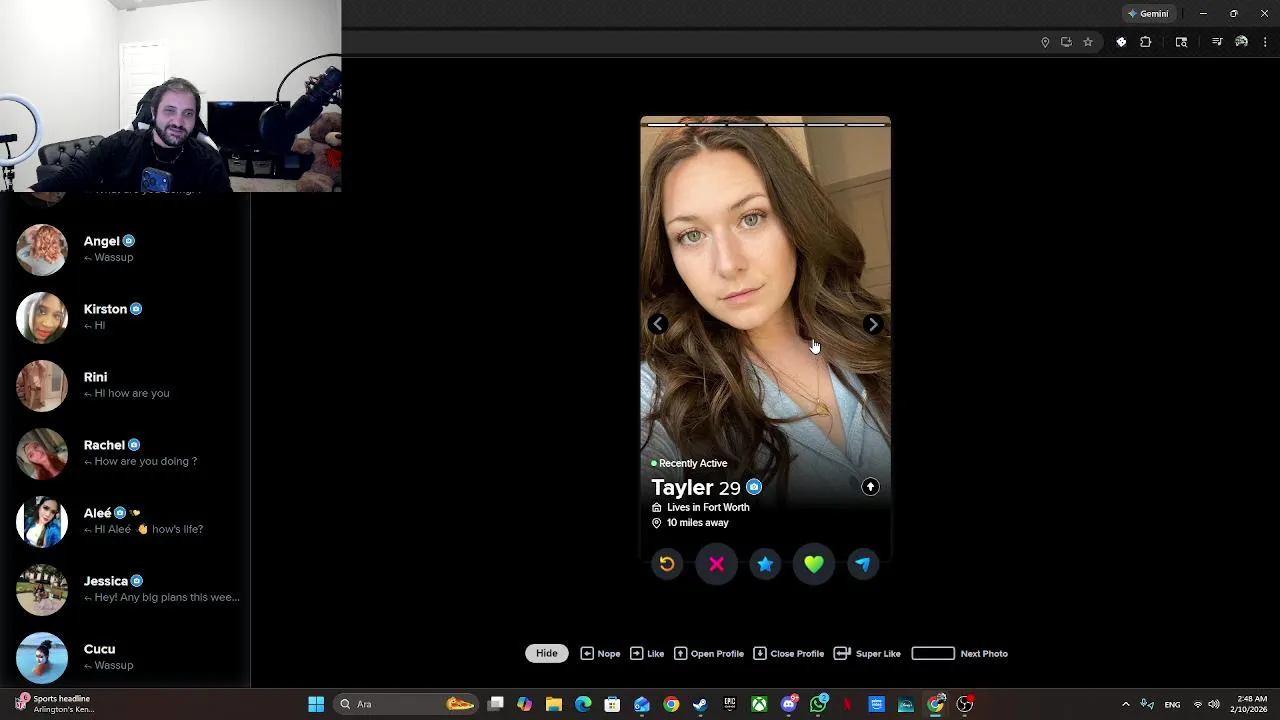Screen dimensions: 1280x720
Task: Bookmark this page with the star icon
Action: click(1088, 42)
